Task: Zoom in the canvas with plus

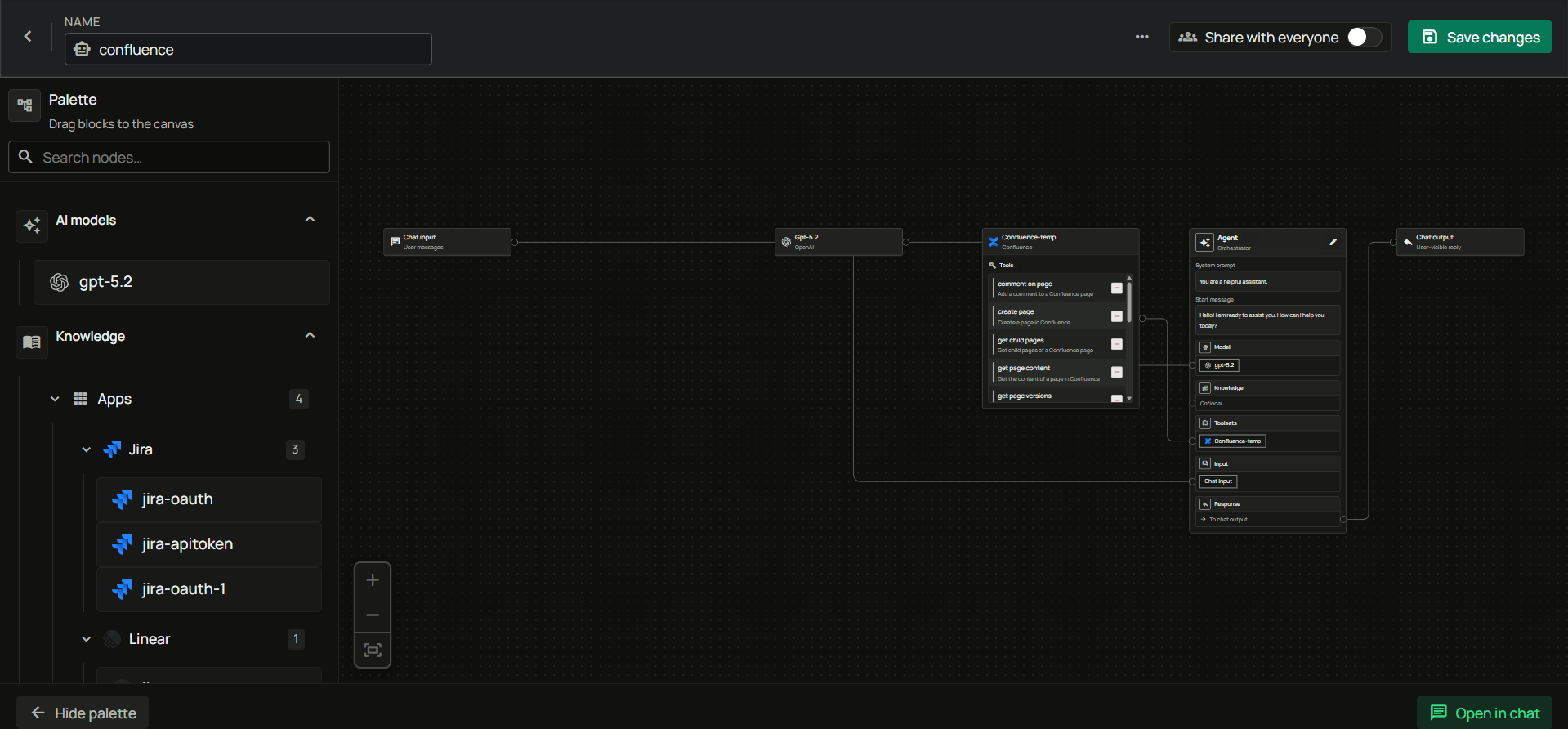Action: click(x=373, y=580)
